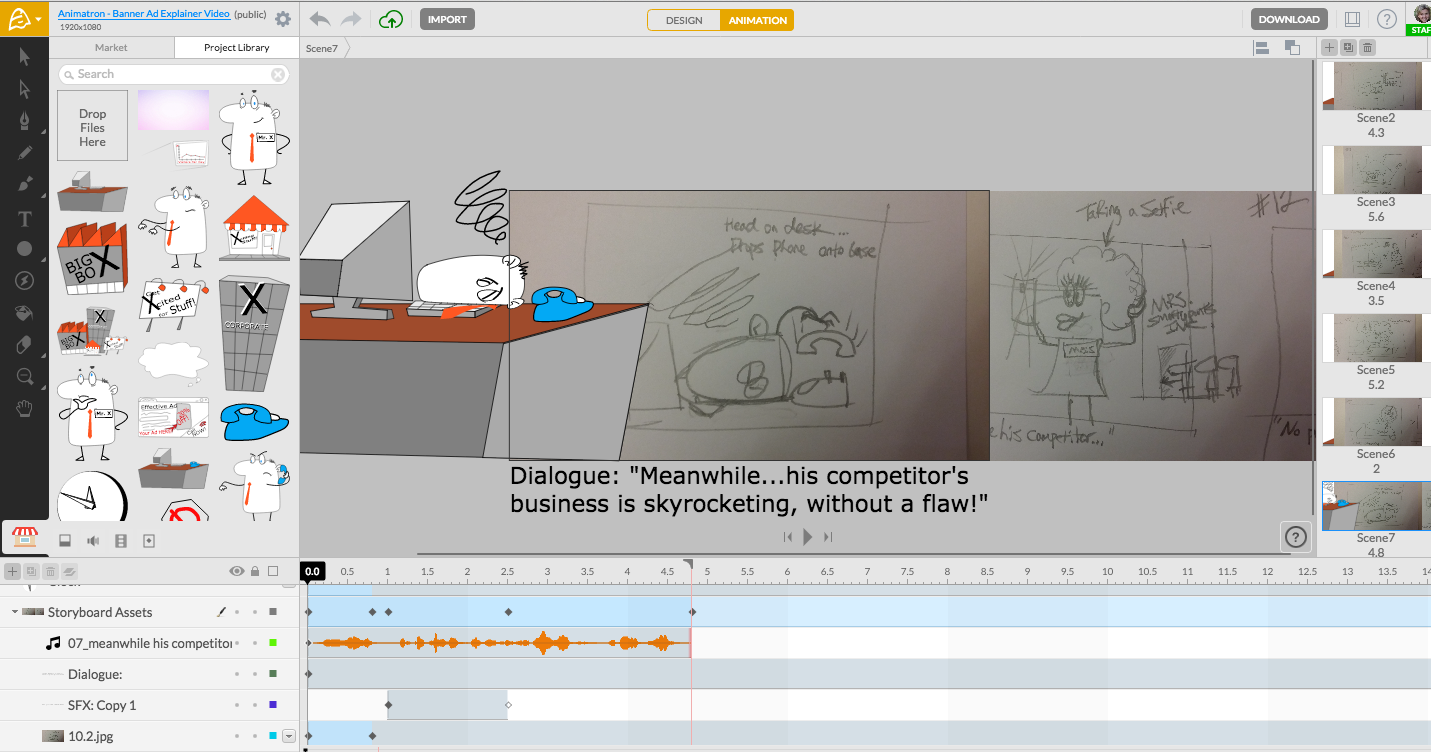The height and width of the screenshot is (752, 1431).
Task: Open the video library filmstrip icon
Action: point(121,541)
